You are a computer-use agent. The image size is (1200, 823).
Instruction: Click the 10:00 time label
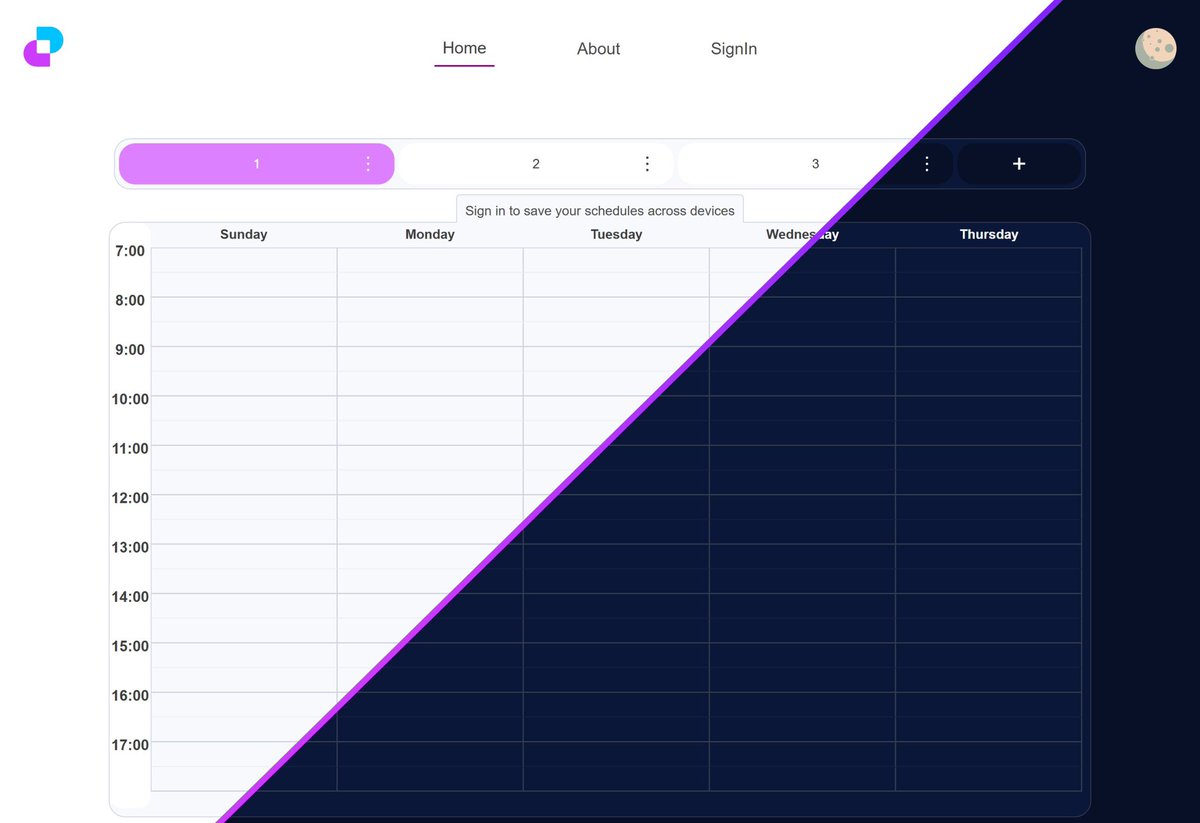[130, 399]
